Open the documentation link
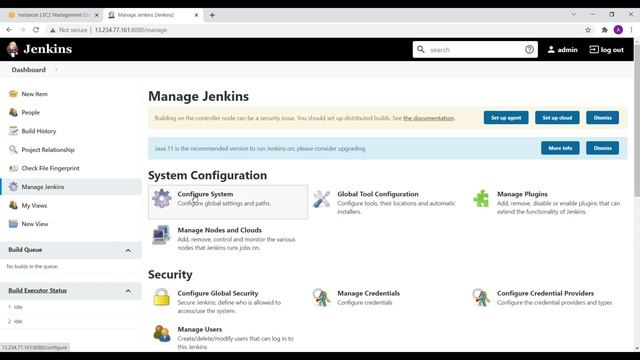 coord(429,118)
